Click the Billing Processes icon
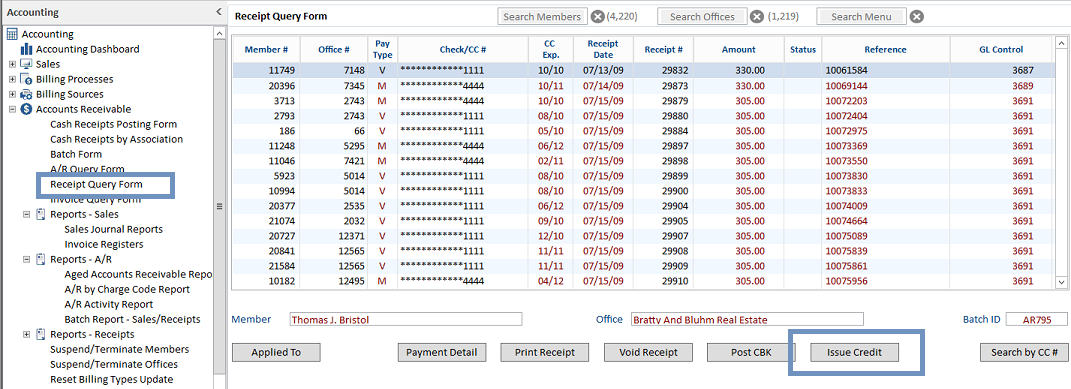1071x389 pixels. click(x=27, y=79)
